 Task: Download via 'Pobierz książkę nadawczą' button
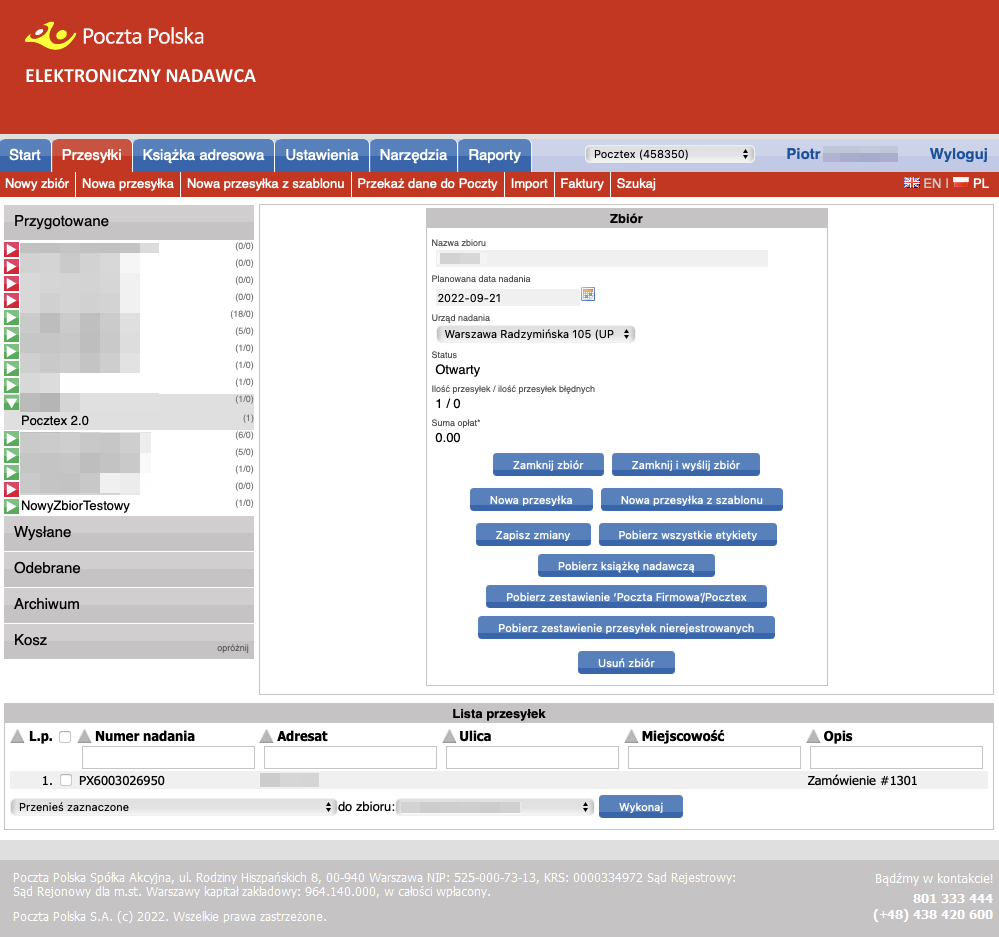[x=626, y=566]
